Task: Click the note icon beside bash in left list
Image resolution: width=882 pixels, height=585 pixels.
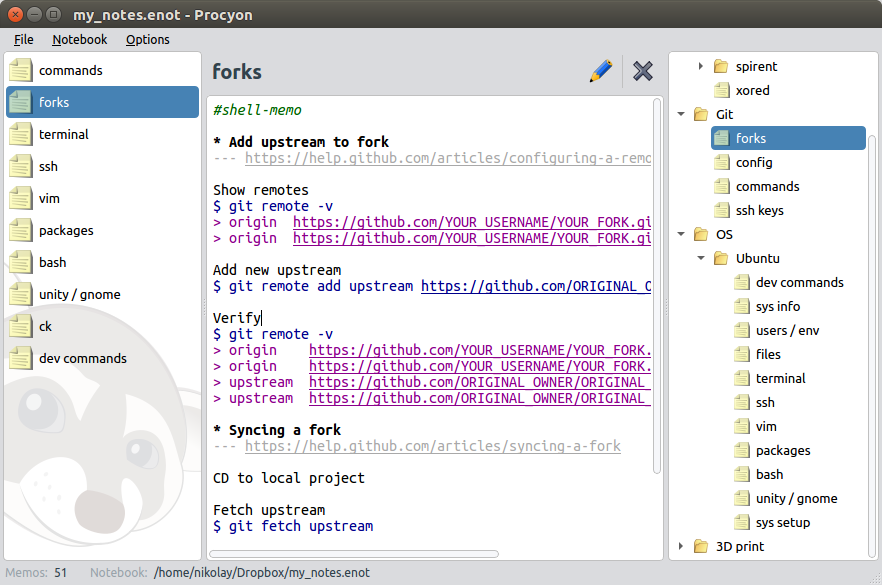Action: tap(21, 263)
